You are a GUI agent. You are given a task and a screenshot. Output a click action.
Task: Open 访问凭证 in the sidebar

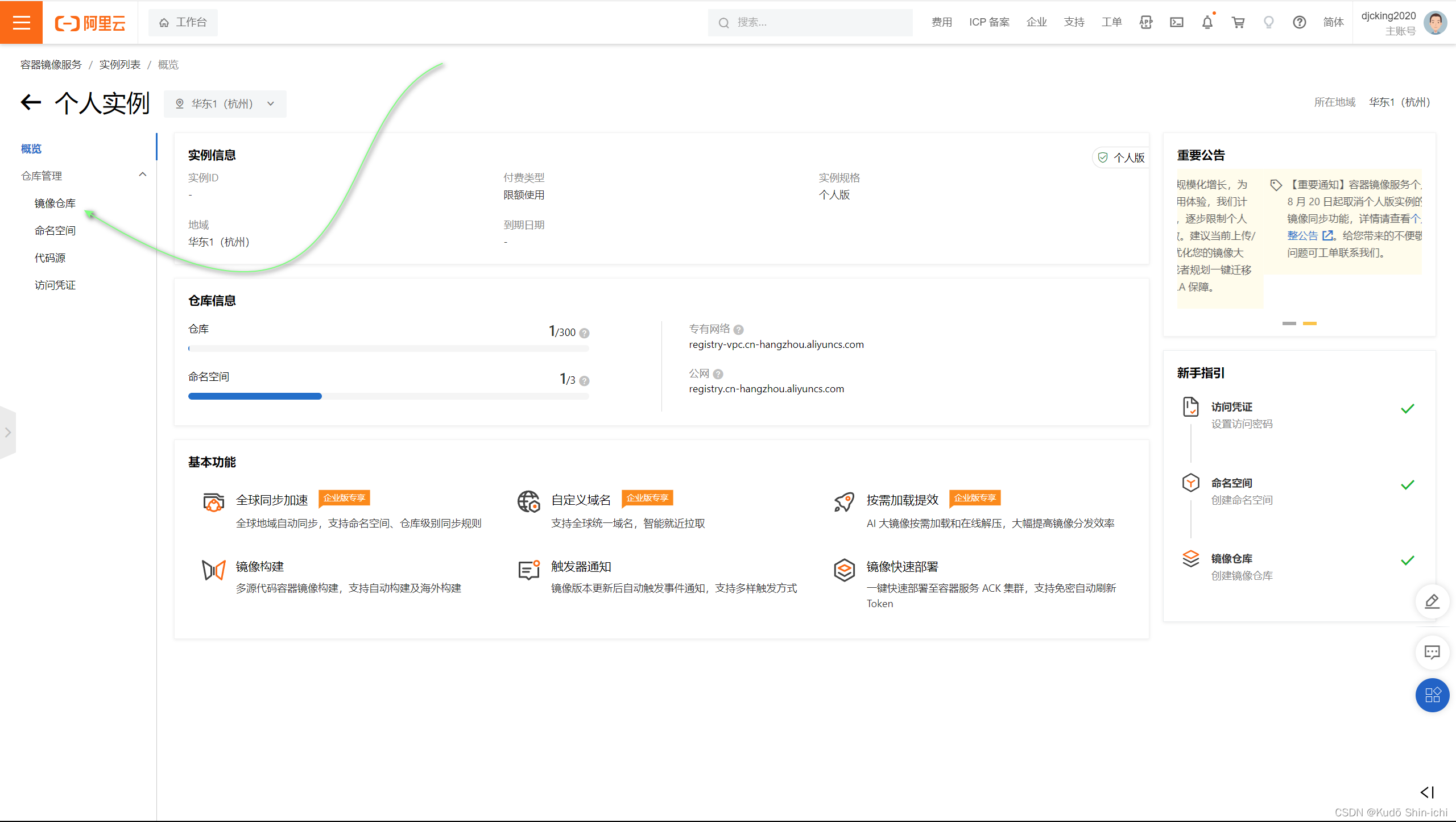[x=55, y=285]
